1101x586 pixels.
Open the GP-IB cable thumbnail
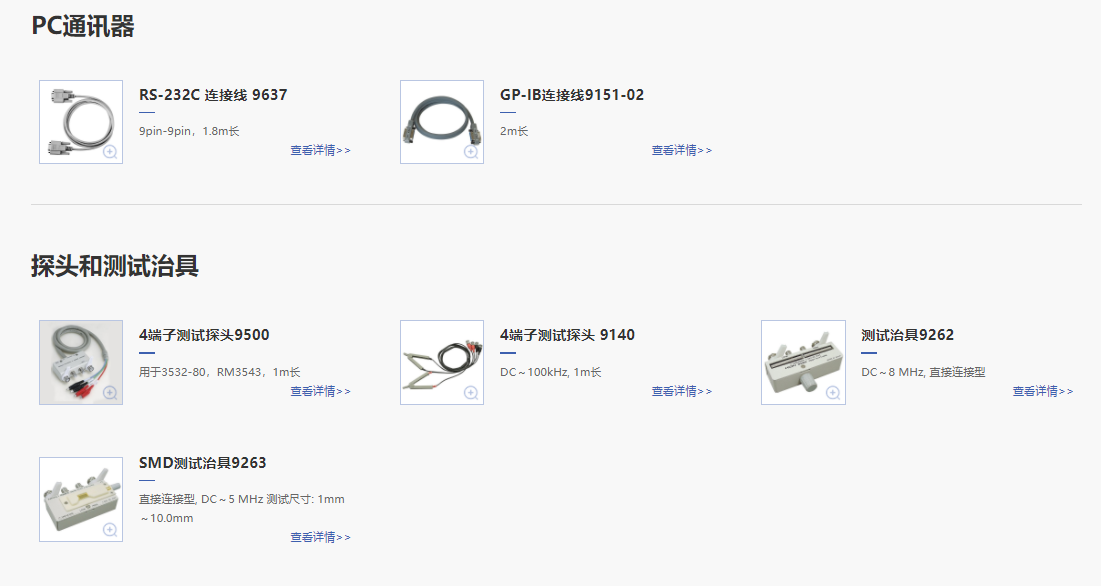coord(442,121)
